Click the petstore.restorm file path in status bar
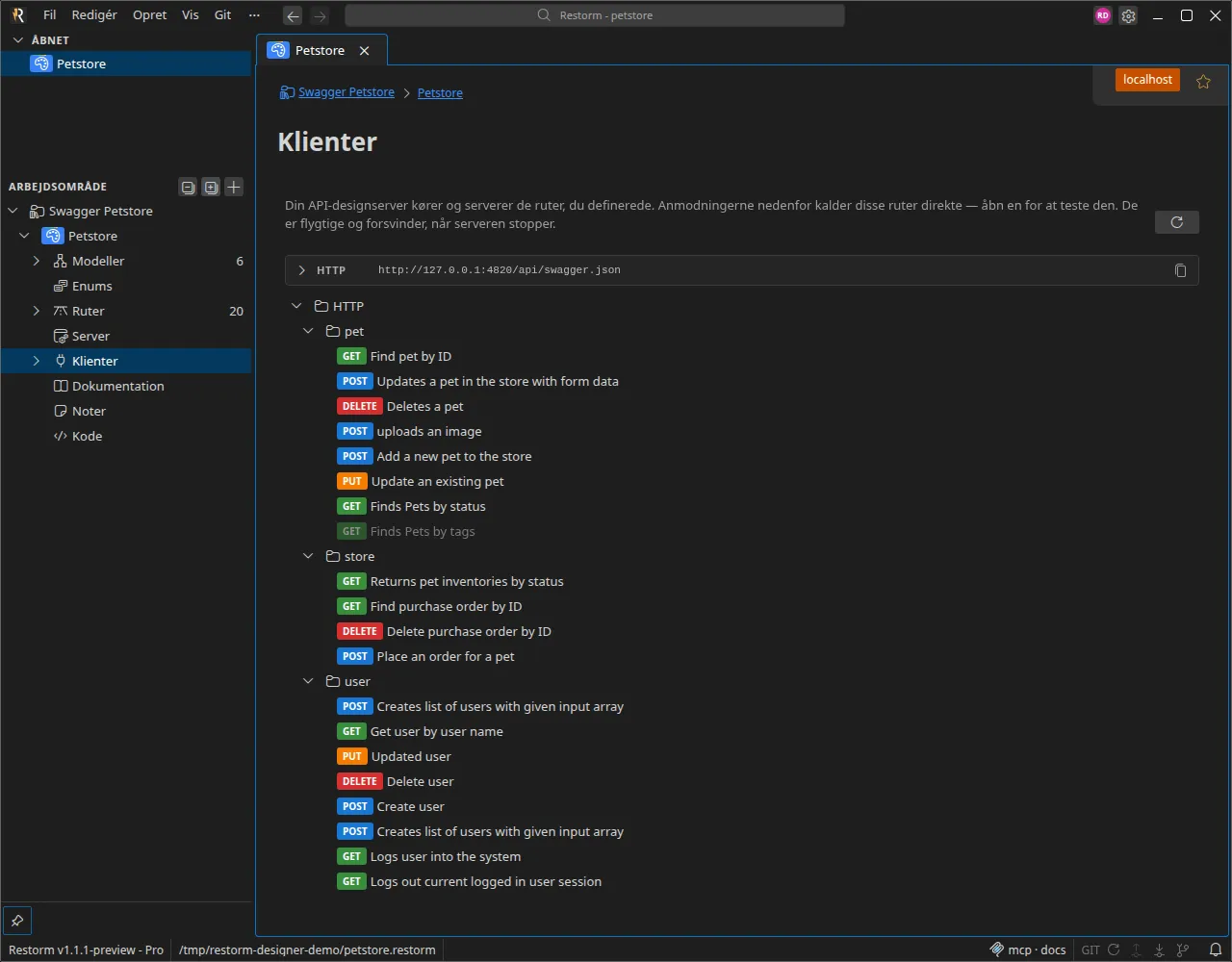The image size is (1232, 962). click(307, 949)
